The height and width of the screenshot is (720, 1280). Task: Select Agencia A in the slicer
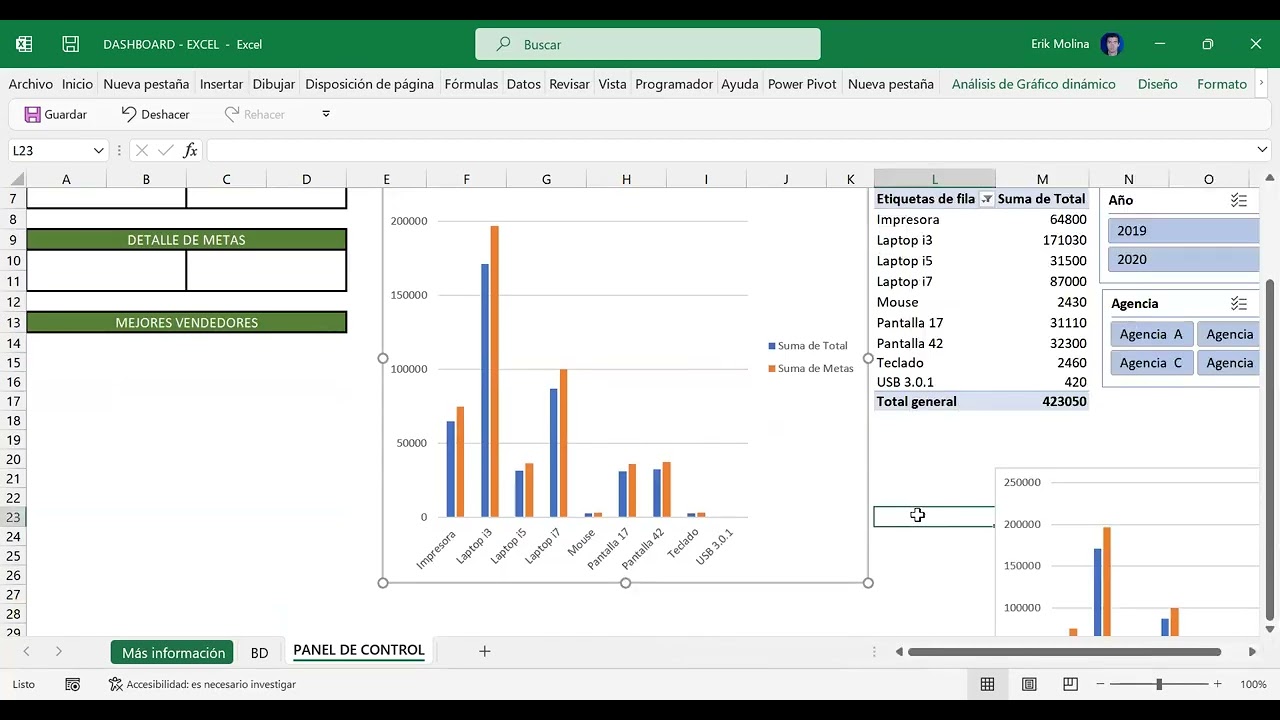click(x=1151, y=334)
